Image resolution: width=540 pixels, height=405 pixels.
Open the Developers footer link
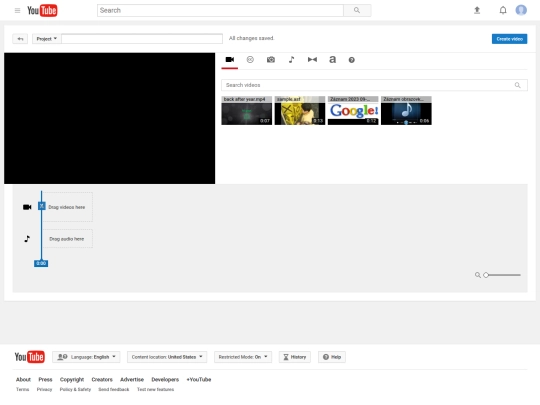coord(165,380)
